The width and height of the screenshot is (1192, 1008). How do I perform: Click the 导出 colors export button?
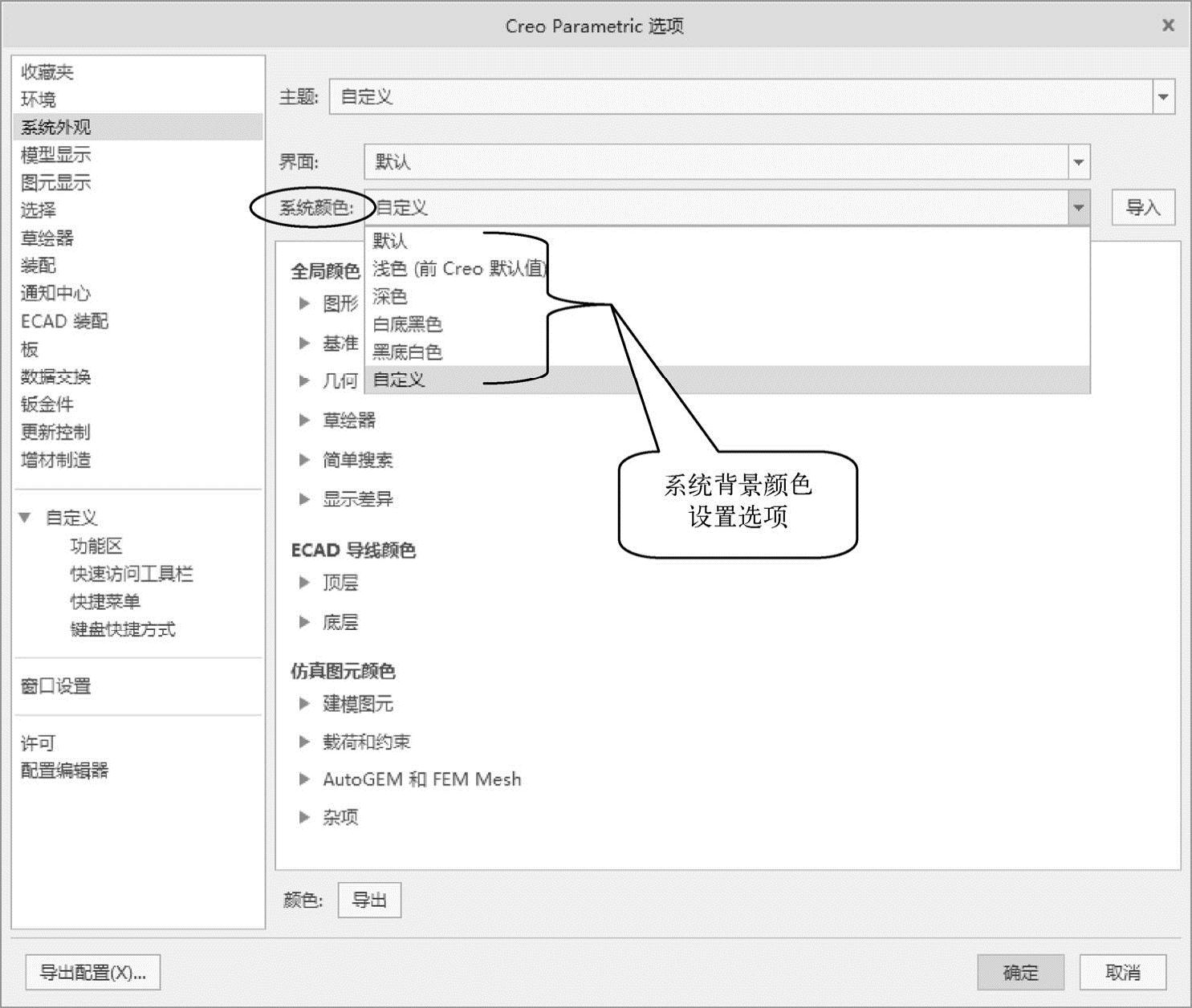[369, 900]
